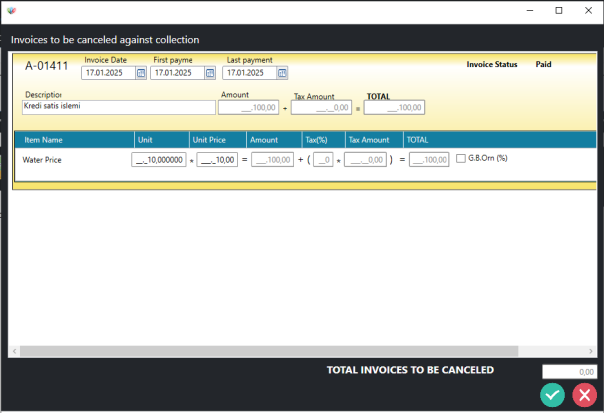
Task: Enable the G.B.Orn (%) checkbox
Action: coord(461,158)
